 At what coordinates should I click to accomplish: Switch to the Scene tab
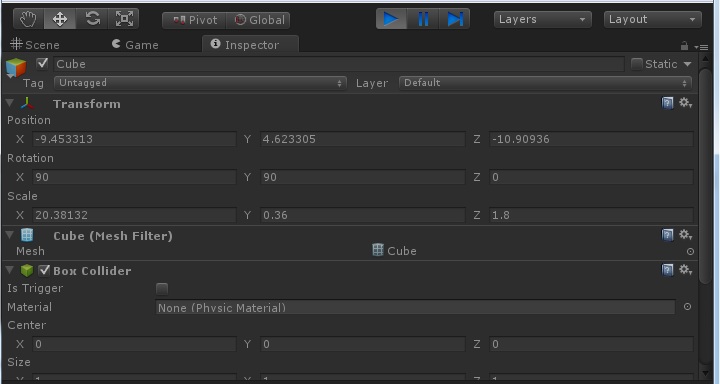[35, 45]
